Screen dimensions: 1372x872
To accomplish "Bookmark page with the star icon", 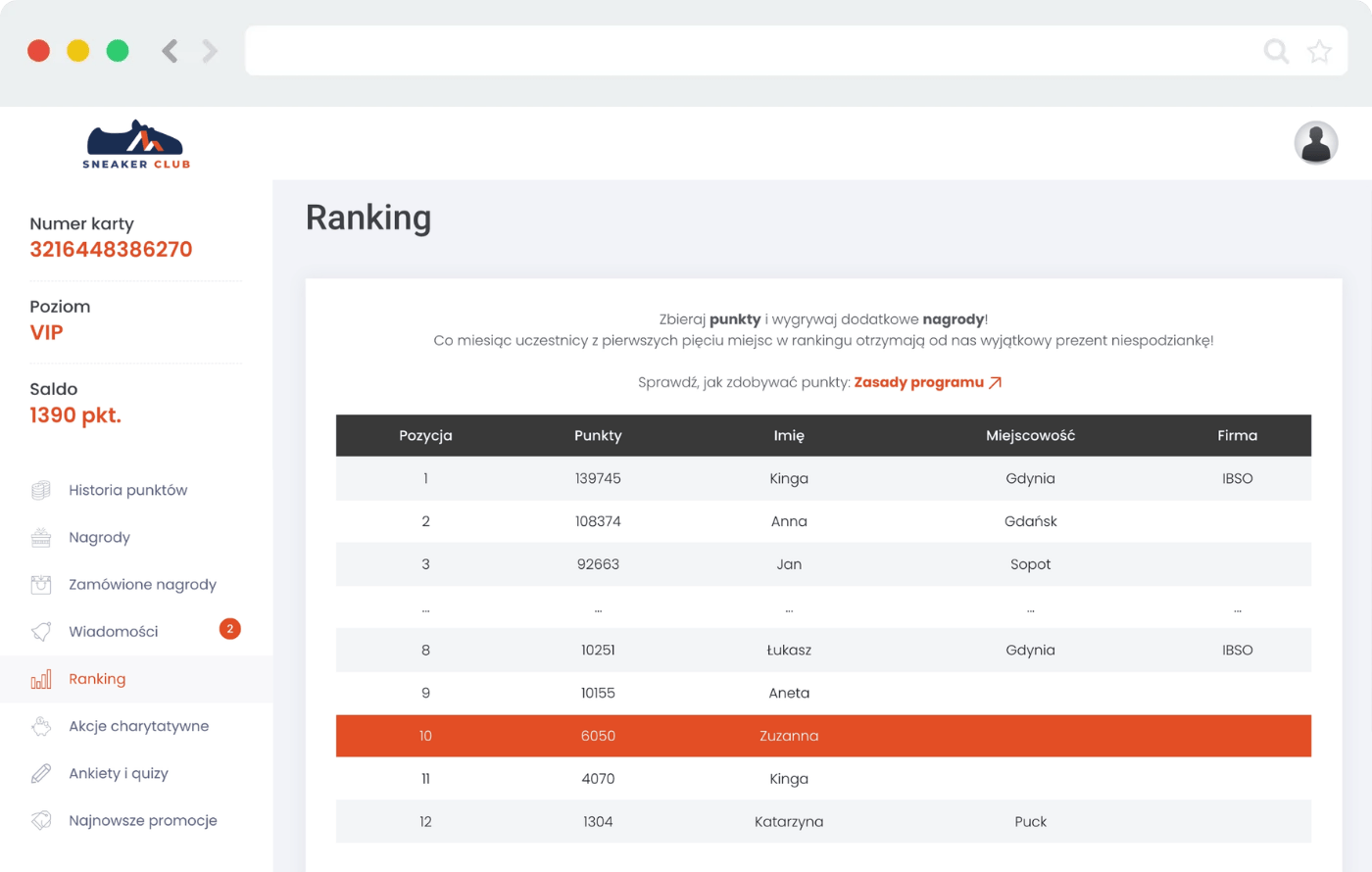I will pyautogui.click(x=1319, y=51).
